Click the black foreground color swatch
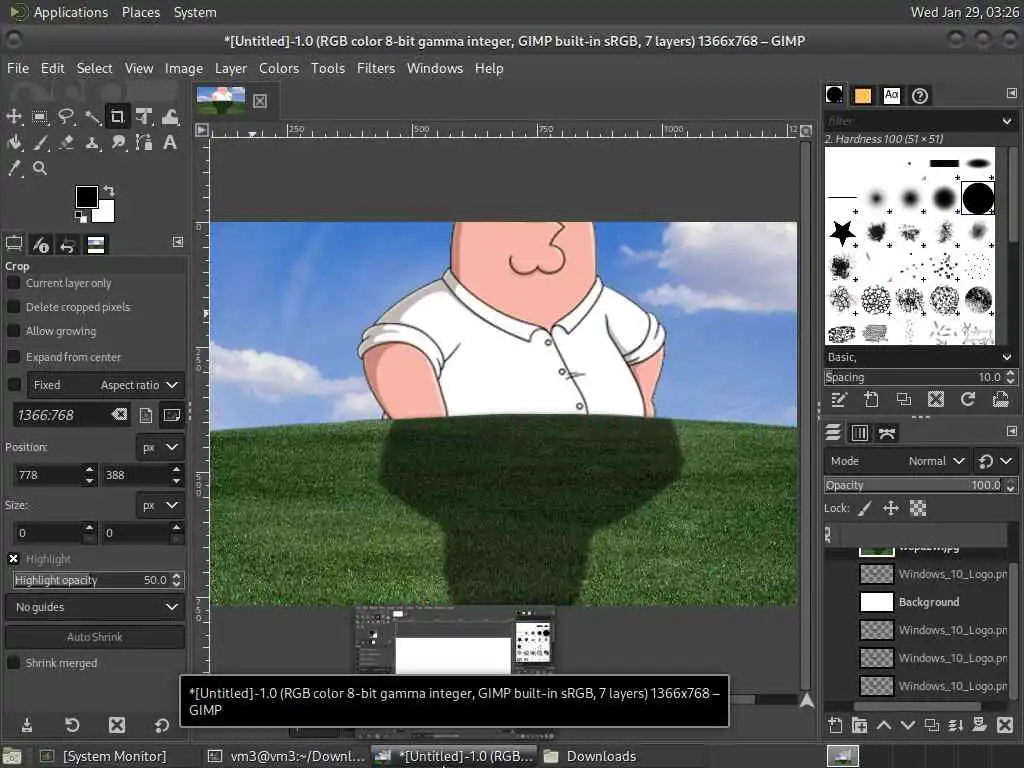Screen dimensions: 1024x768 (87, 197)
